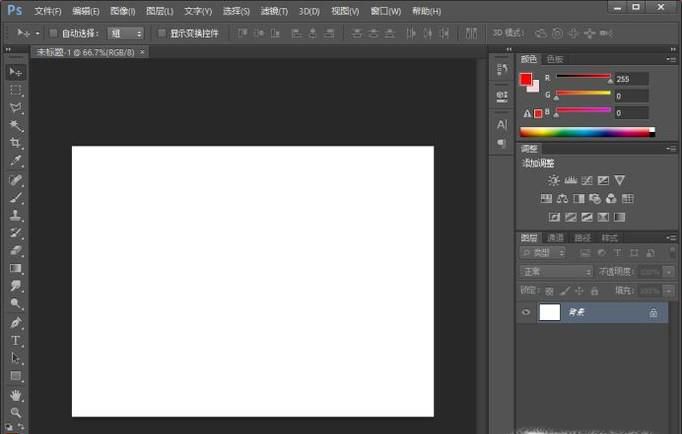Select the Crop tool
The image size is (682, 434).
click(16, 143)
